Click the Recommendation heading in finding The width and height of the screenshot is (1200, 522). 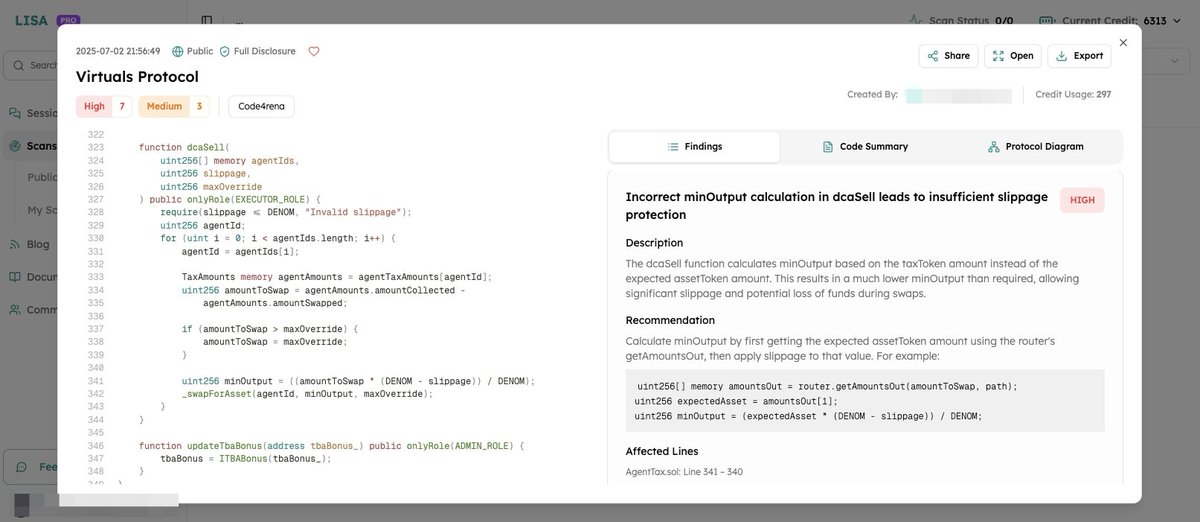[670, 320]
